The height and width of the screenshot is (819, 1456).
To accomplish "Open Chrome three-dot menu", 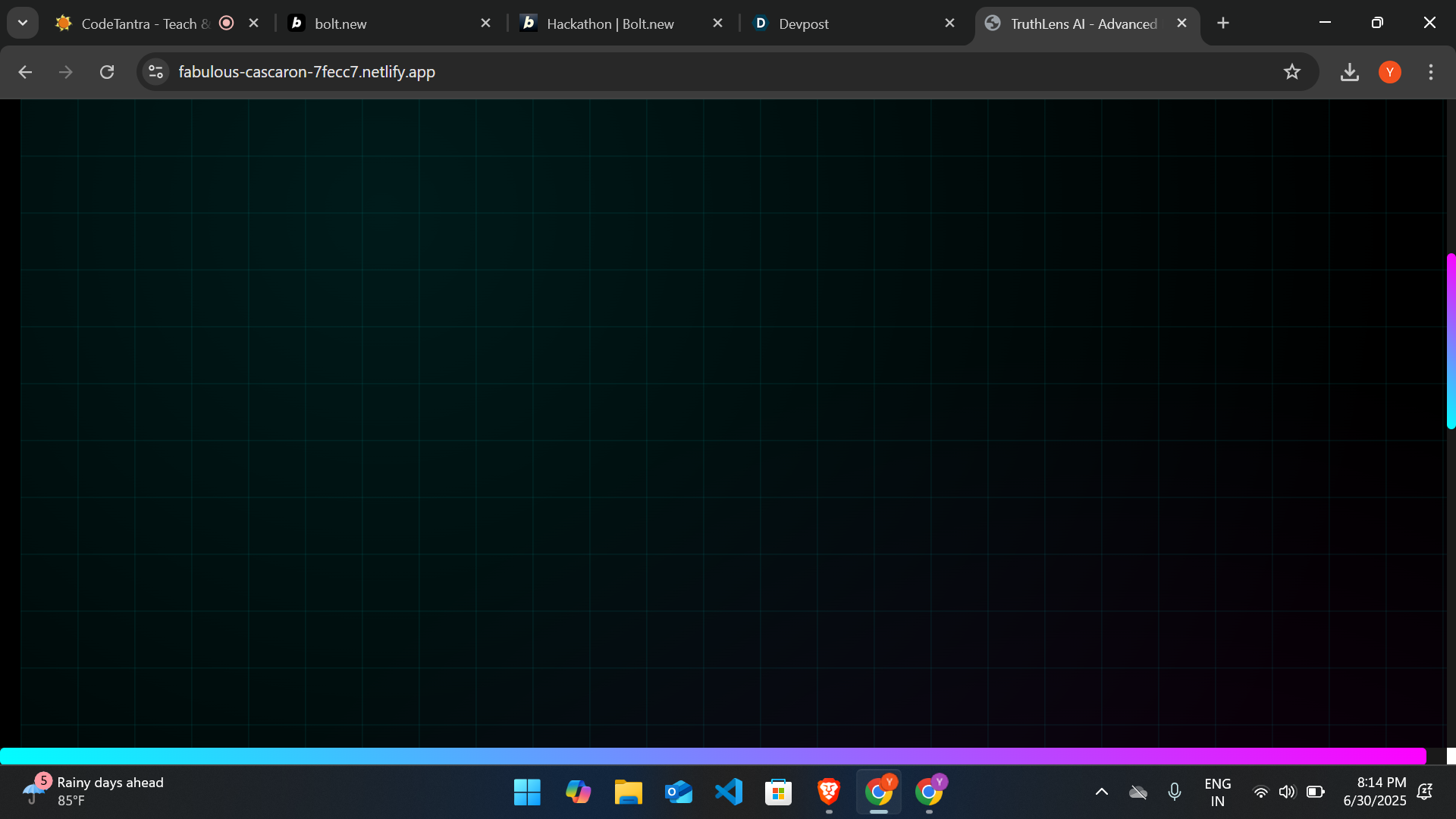I will point(1430,72).
